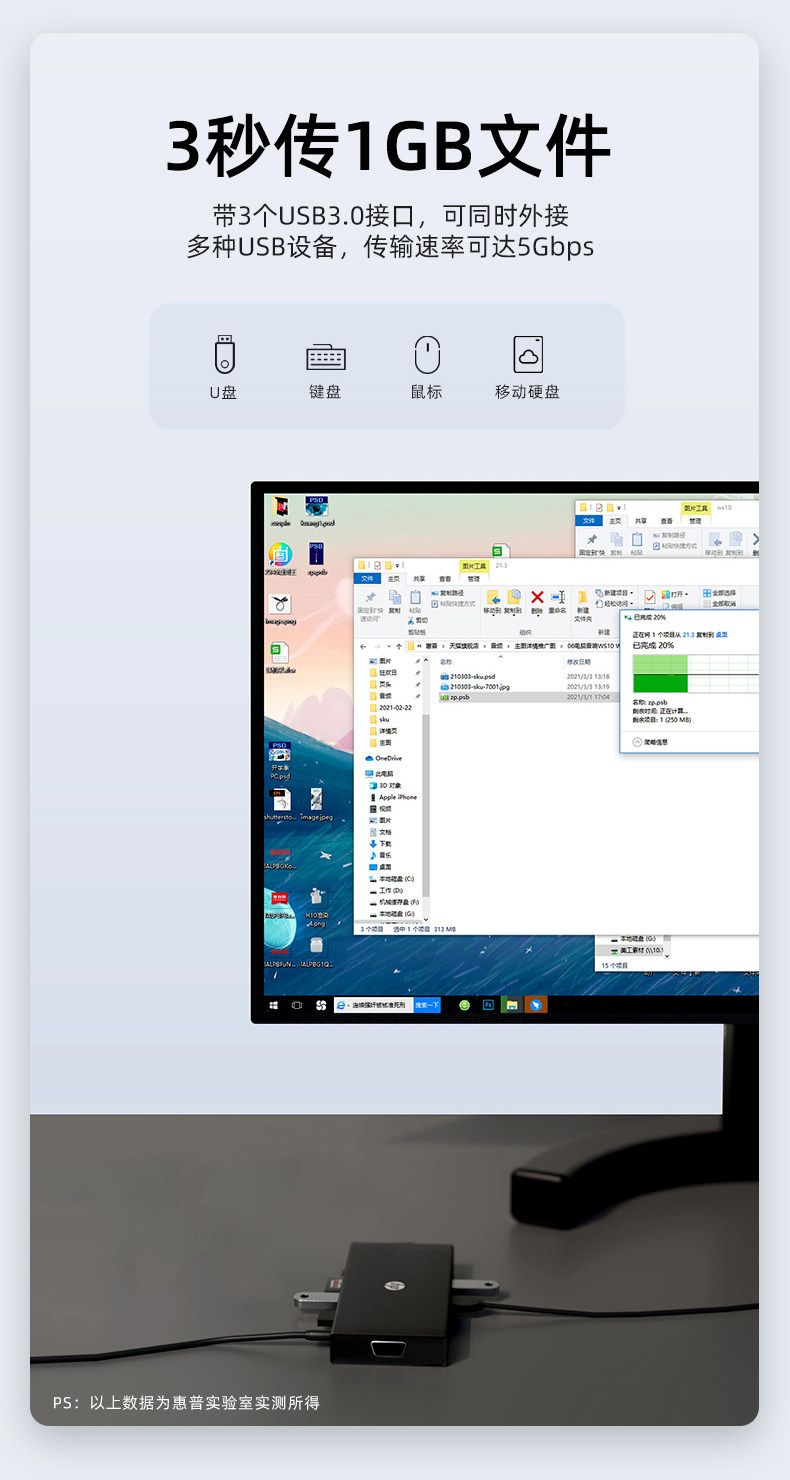Click 天猫旗舰店 in the address breadcrumb

[x=464, y=646]
